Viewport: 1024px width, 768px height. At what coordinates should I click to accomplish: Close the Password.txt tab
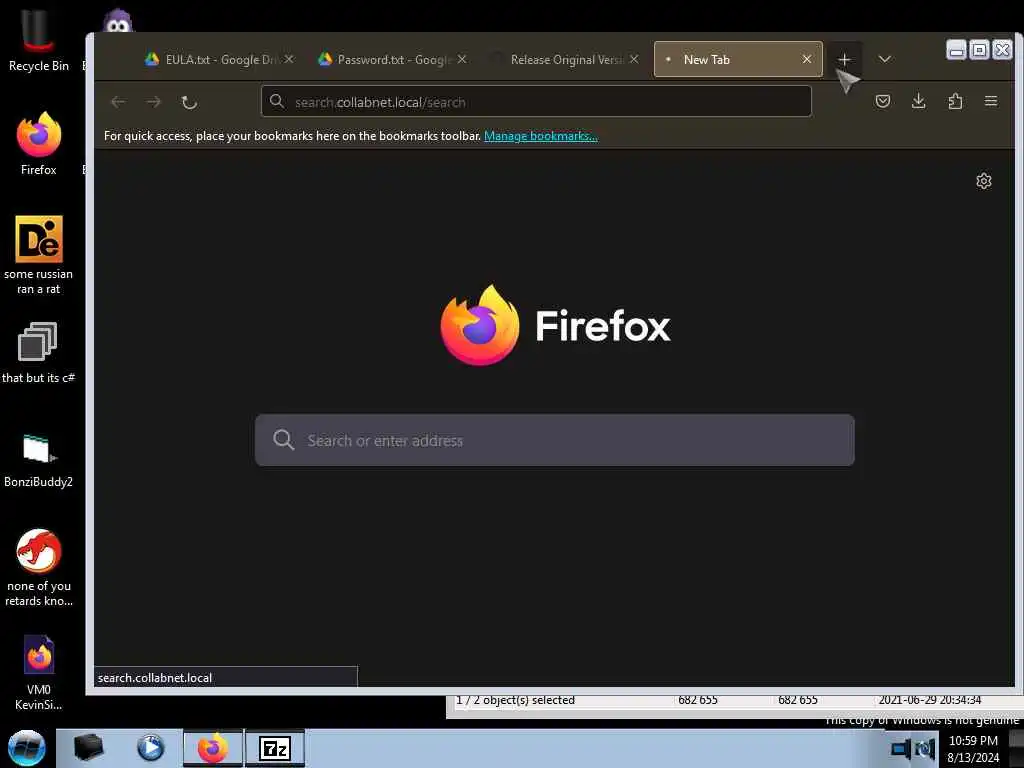click(x=462, y=59)
